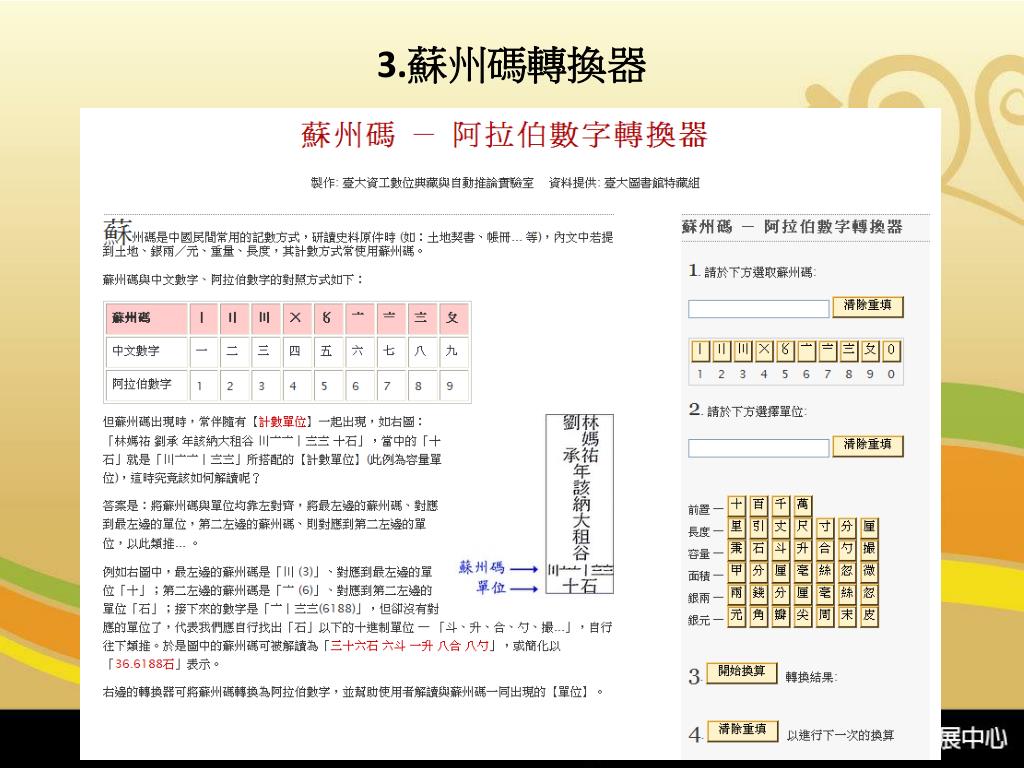
Task: Select the 末 silver dollar unit
Action: click(x=847, y=616)
